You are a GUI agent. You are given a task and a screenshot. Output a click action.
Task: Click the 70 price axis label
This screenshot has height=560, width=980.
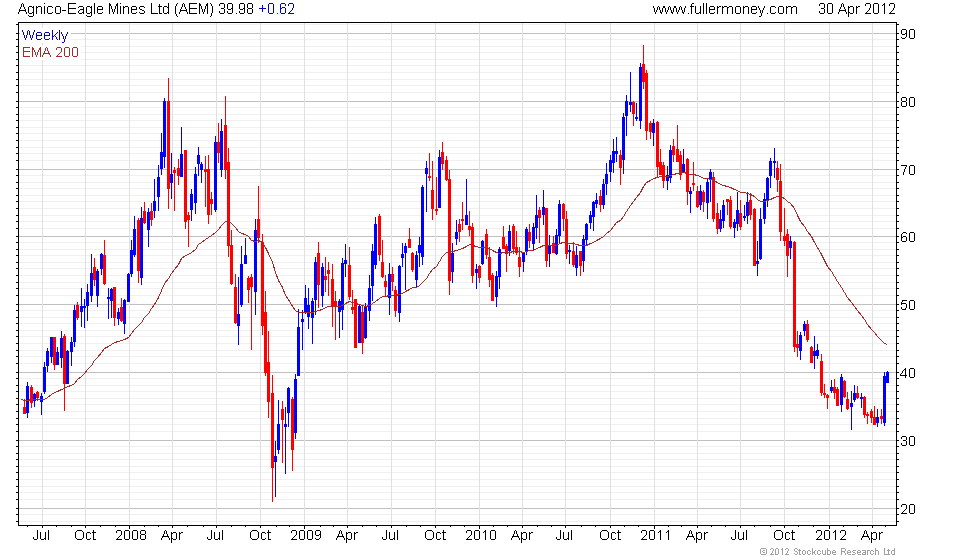pyautogui.click(x=908, y=170)
